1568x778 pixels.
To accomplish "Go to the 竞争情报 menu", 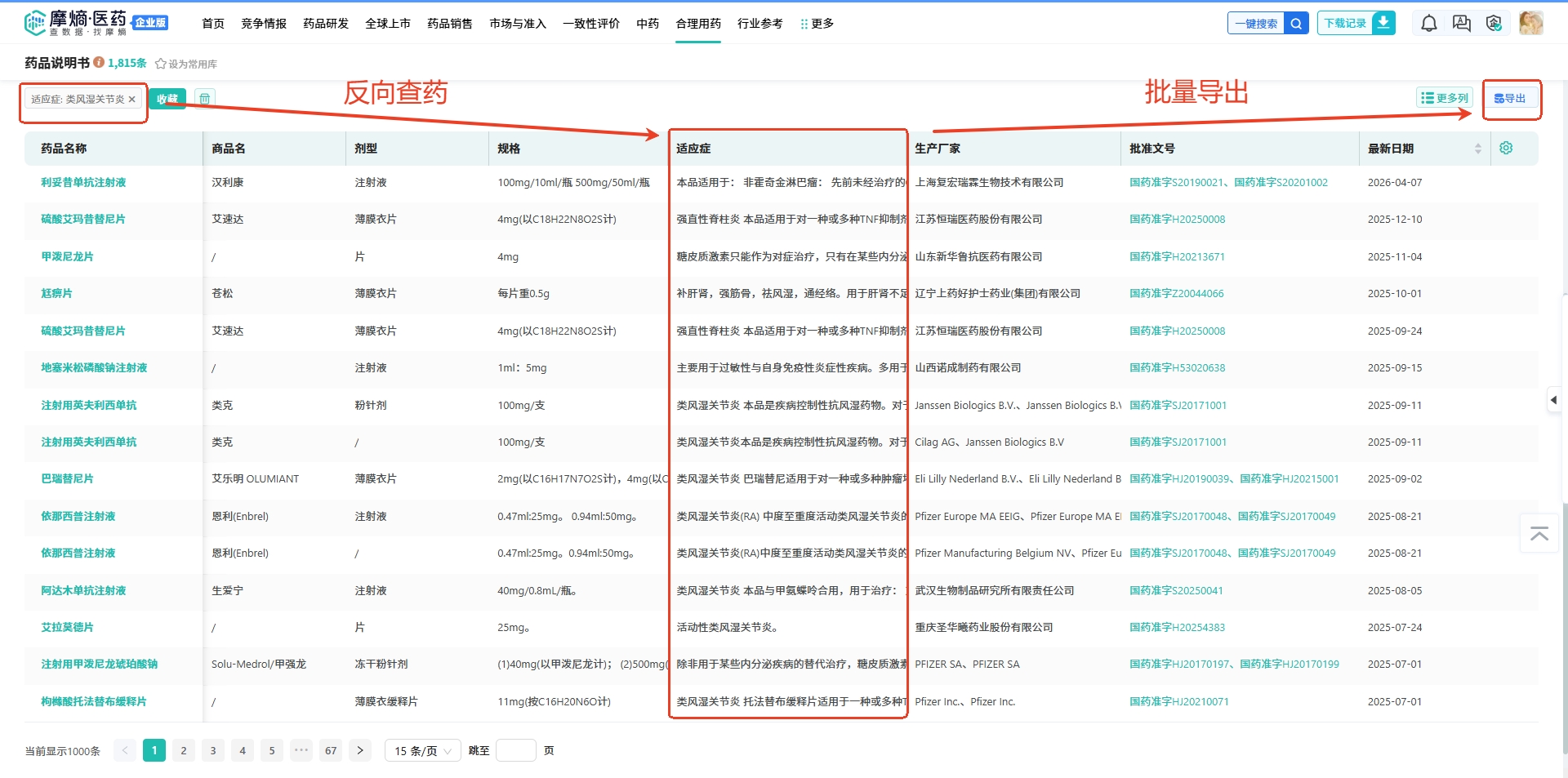I will click(x=264, y=24).
